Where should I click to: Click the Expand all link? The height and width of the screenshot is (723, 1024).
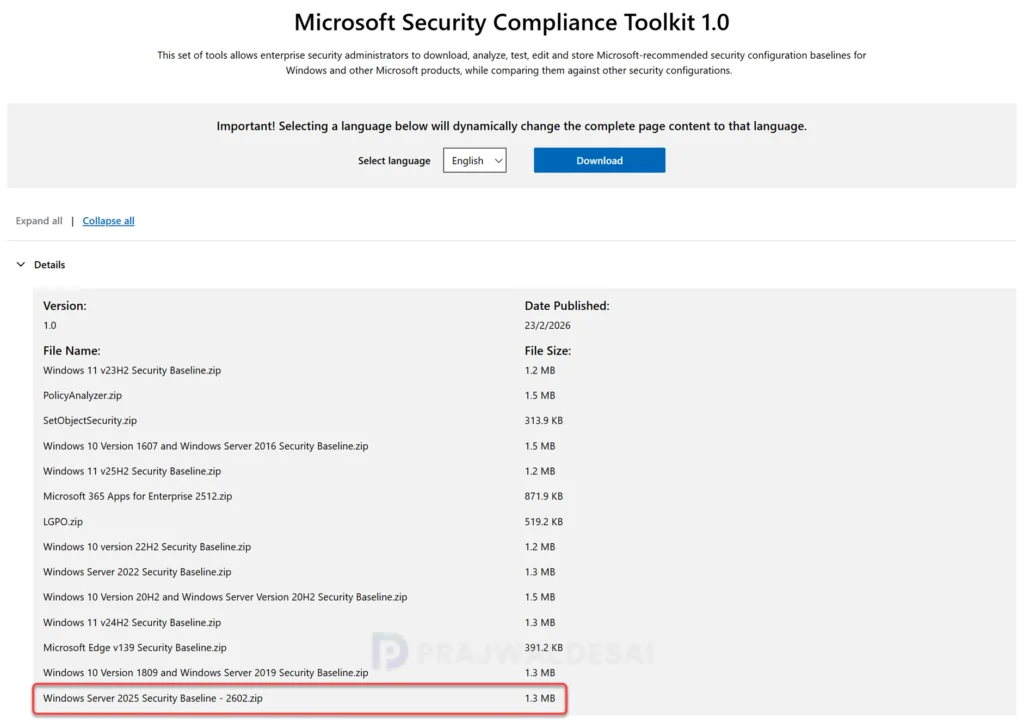(39, 221)
